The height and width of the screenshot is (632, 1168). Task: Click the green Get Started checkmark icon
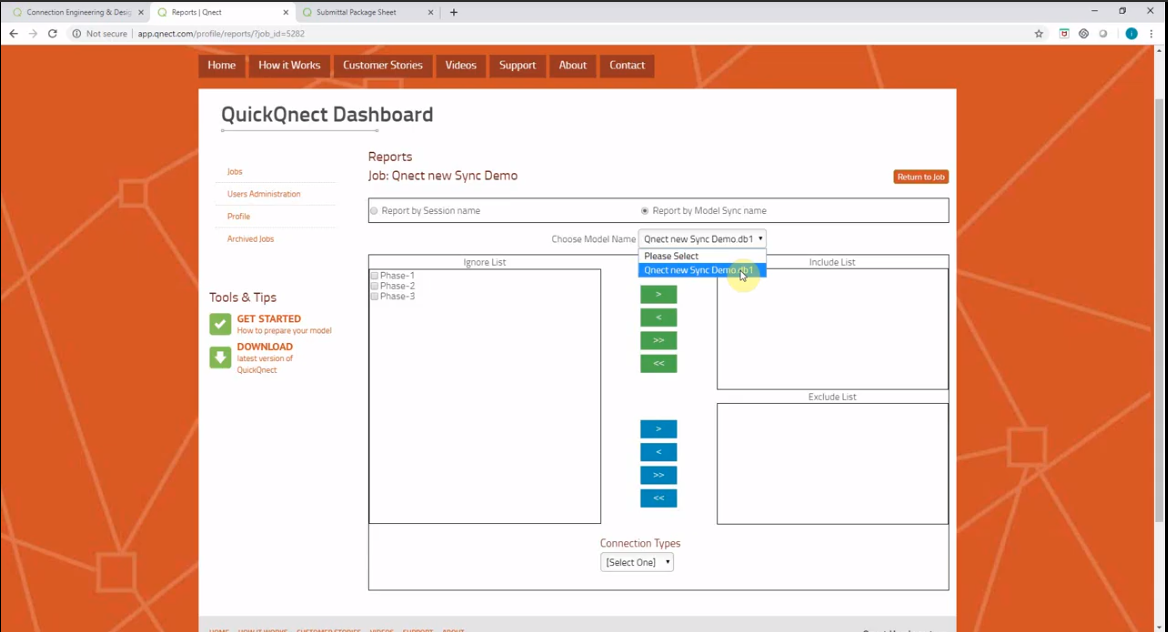(220, 324)
